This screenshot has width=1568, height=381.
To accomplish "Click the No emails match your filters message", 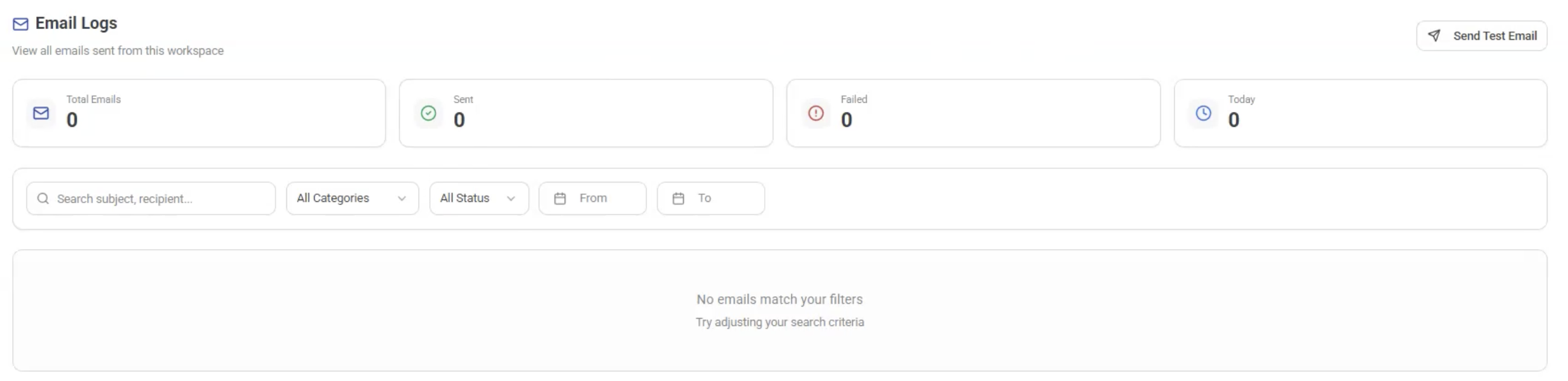I will [x=779, y=299].
